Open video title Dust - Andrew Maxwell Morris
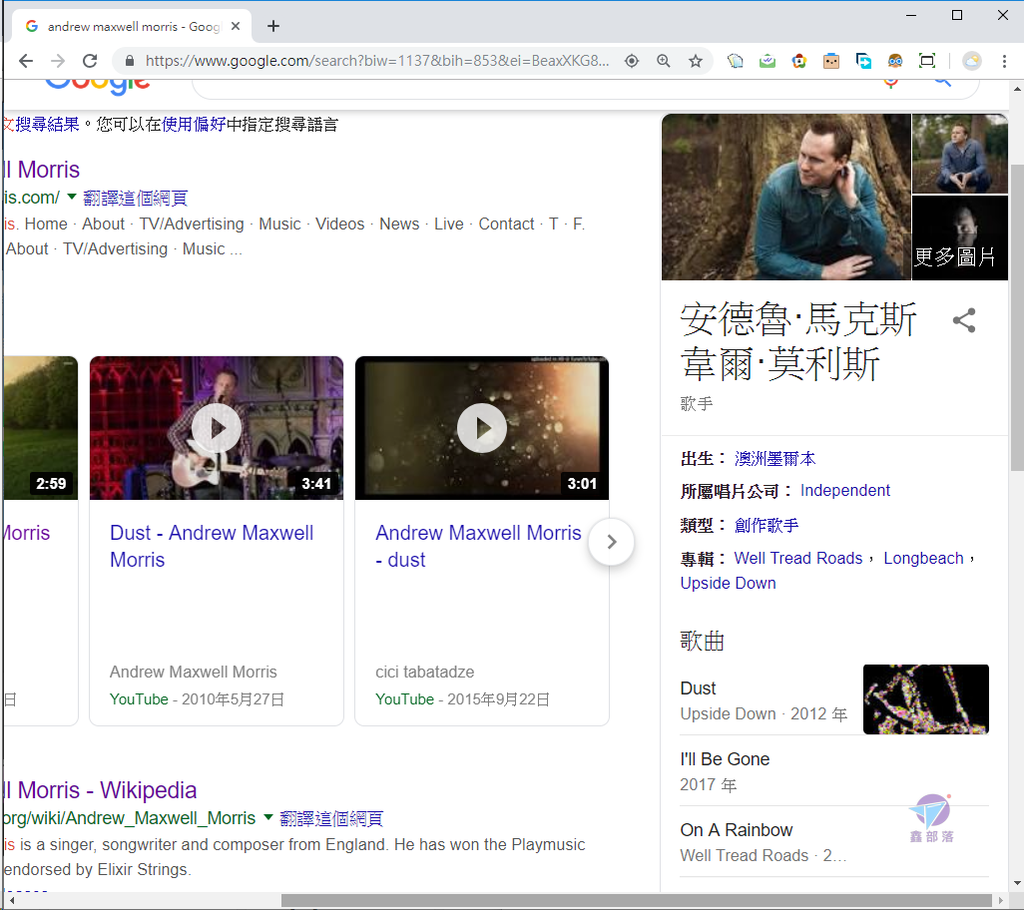 coord(212,546)
